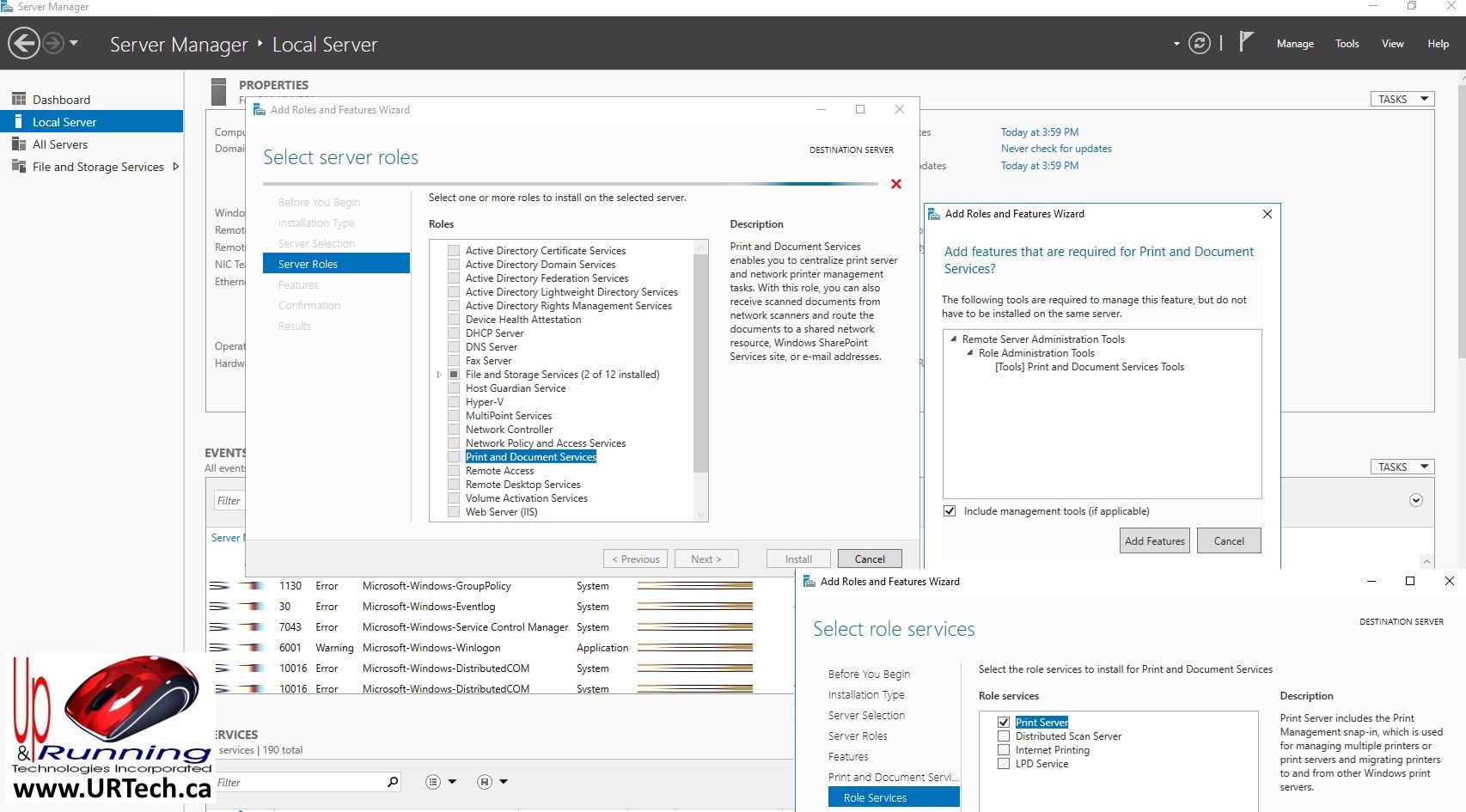Click the Add Features button
This screenshot has height=812, width=1466.
coord(1154,541)
